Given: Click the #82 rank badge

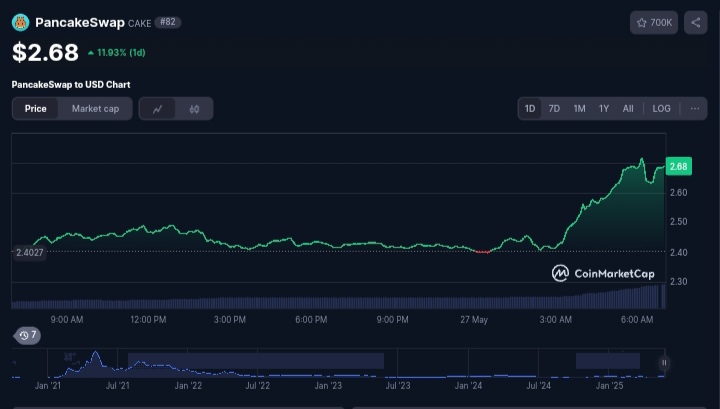Looking at the screenshot, I should (x=168, y=22).
